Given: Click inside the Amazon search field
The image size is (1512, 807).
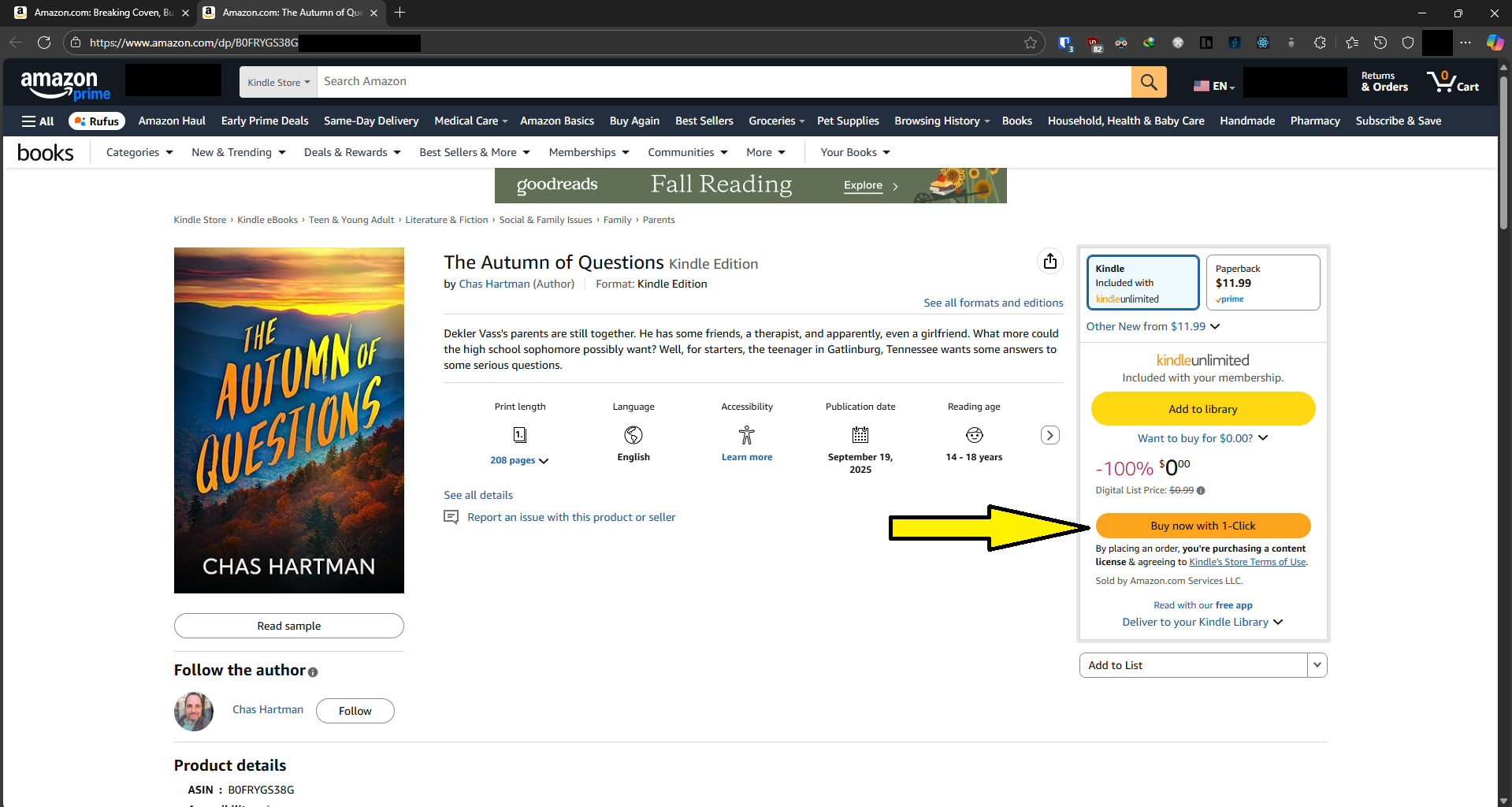Looking at the screenshot, I should 709,81.
